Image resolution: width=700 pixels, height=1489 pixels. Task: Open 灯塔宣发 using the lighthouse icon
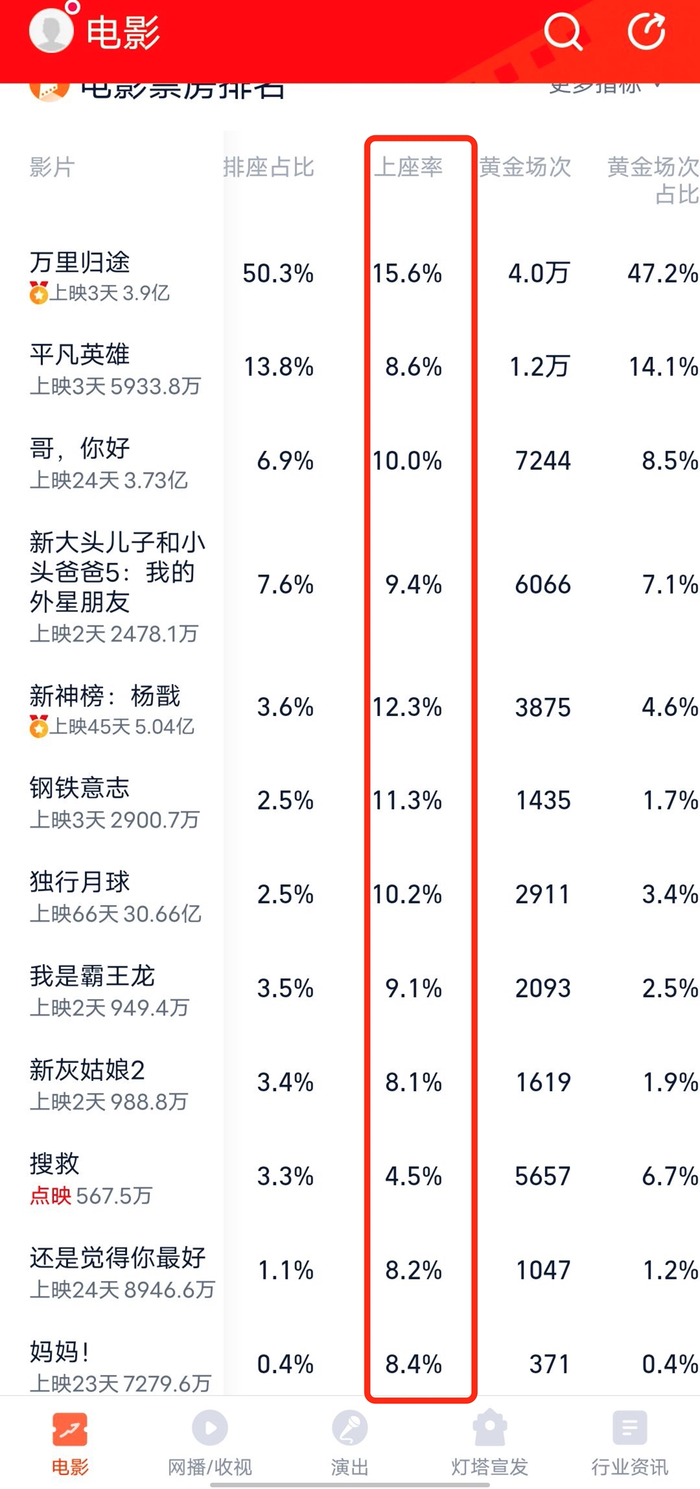point(489,1429)
